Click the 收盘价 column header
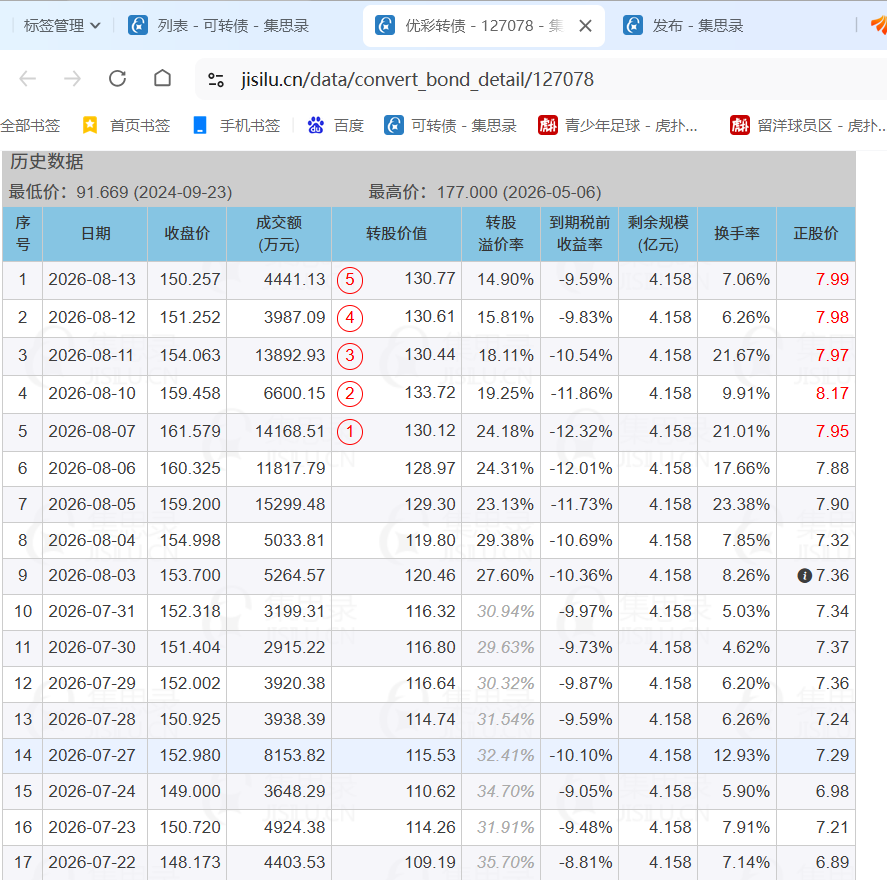This screenshot has width=887, height=880. (x=187, y=234)
